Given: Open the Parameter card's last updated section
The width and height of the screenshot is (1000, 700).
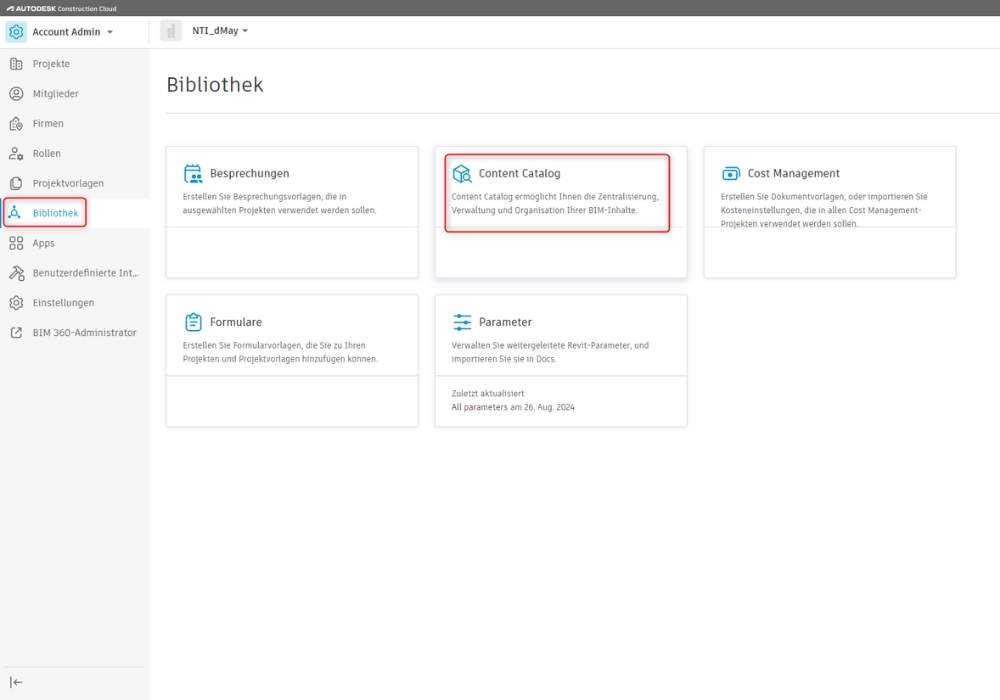Looking at the screenshot, I should (513, 401).
